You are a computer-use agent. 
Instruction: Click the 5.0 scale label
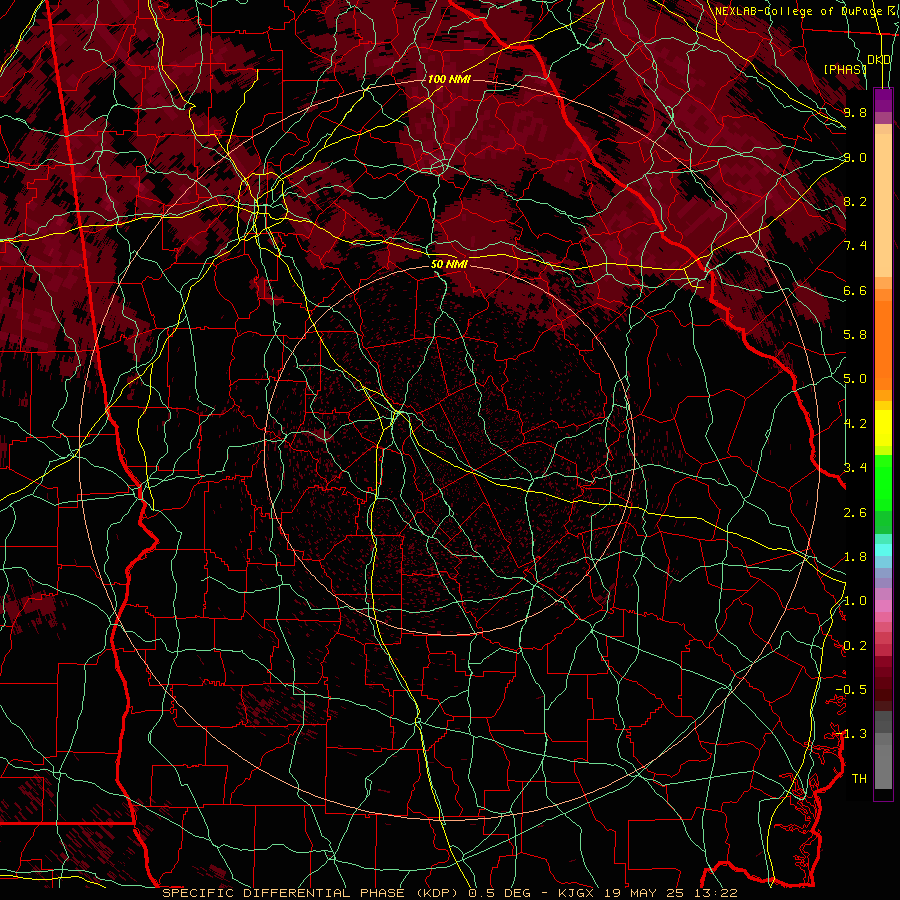coord(855,379)
